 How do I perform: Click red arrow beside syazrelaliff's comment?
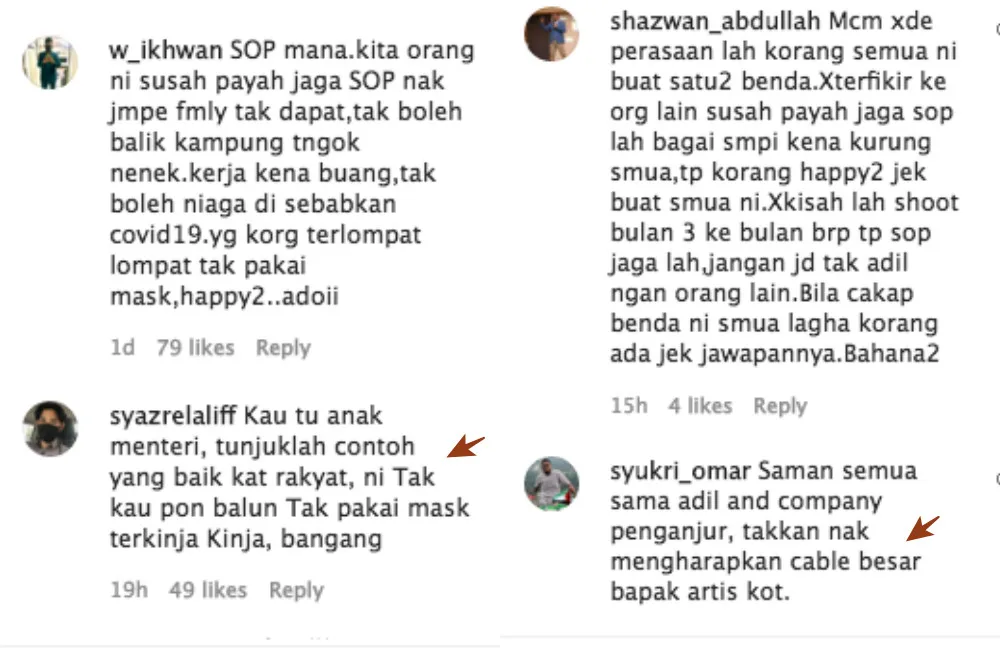click(466, 447)
